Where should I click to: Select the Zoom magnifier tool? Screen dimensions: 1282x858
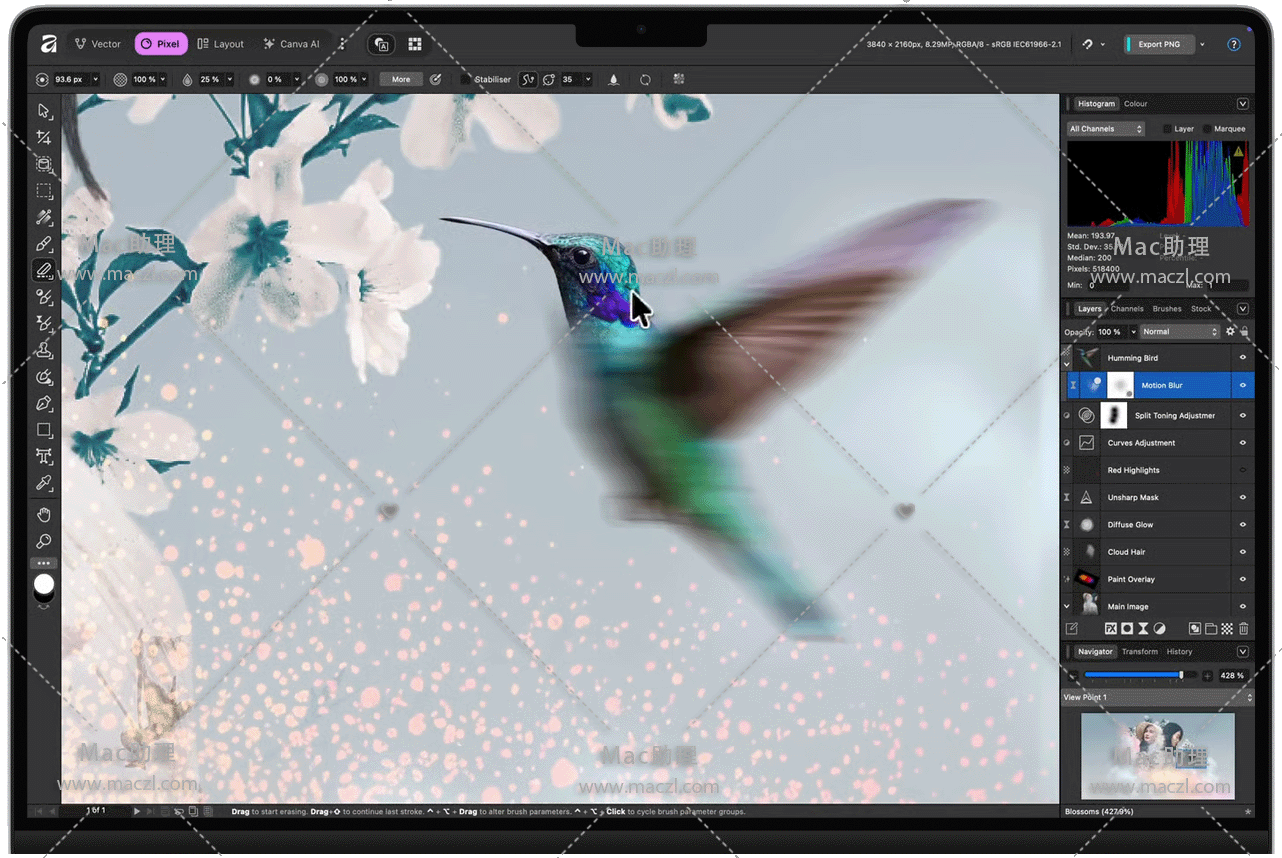[x=44, y=541]
